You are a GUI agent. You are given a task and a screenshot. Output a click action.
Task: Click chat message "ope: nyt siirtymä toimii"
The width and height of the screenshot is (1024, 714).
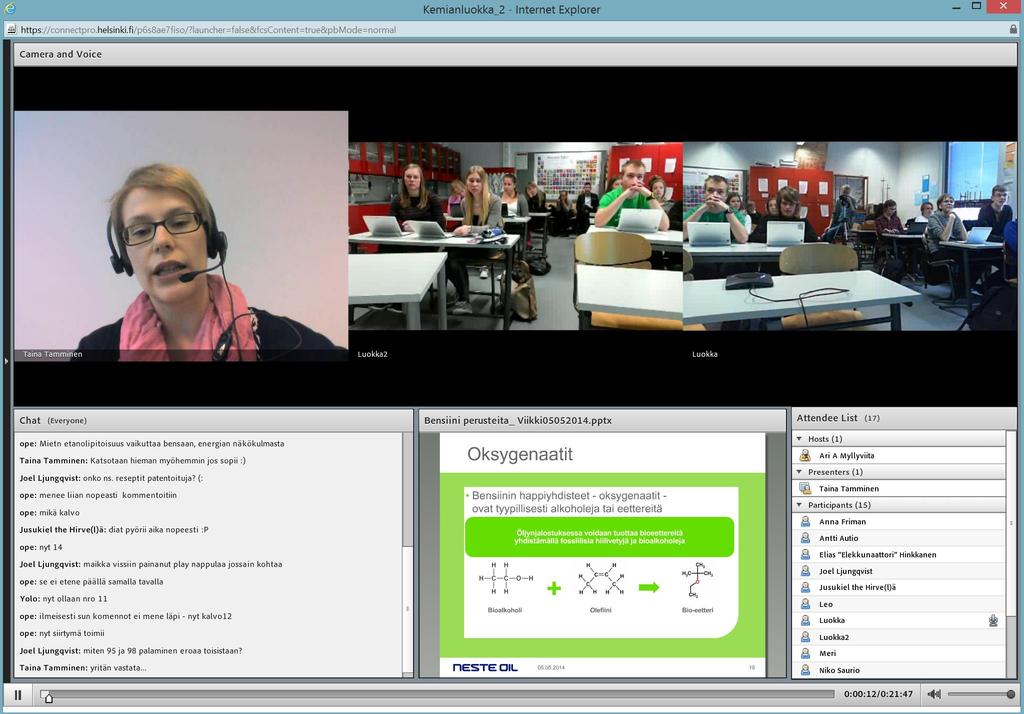62,634
